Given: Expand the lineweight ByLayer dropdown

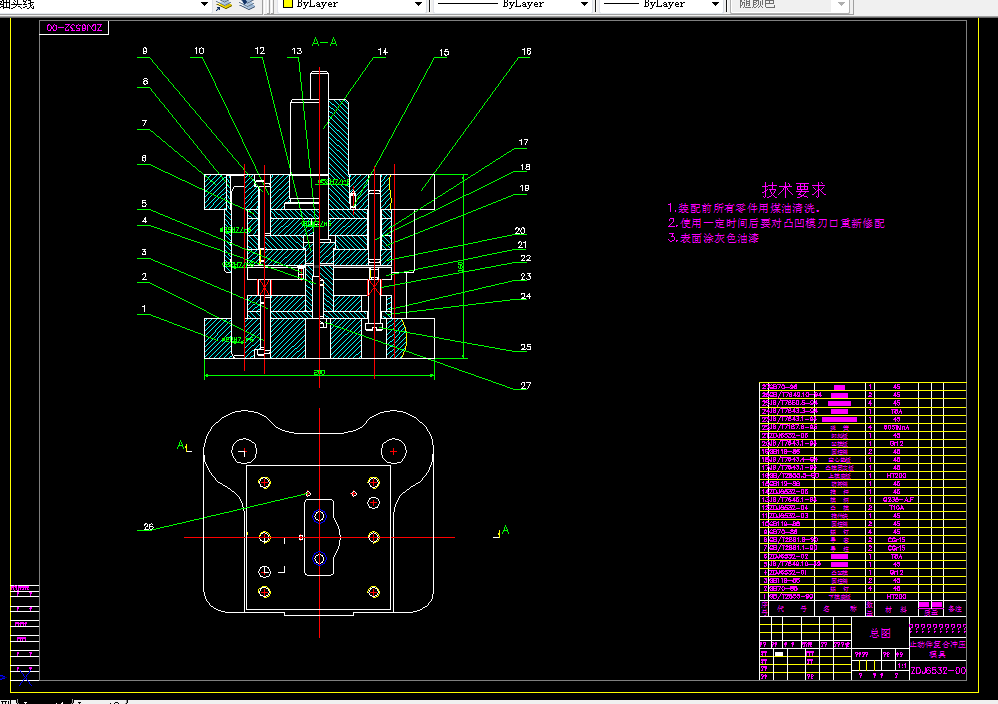Looking at the screenshot, I should click(714, 5).
